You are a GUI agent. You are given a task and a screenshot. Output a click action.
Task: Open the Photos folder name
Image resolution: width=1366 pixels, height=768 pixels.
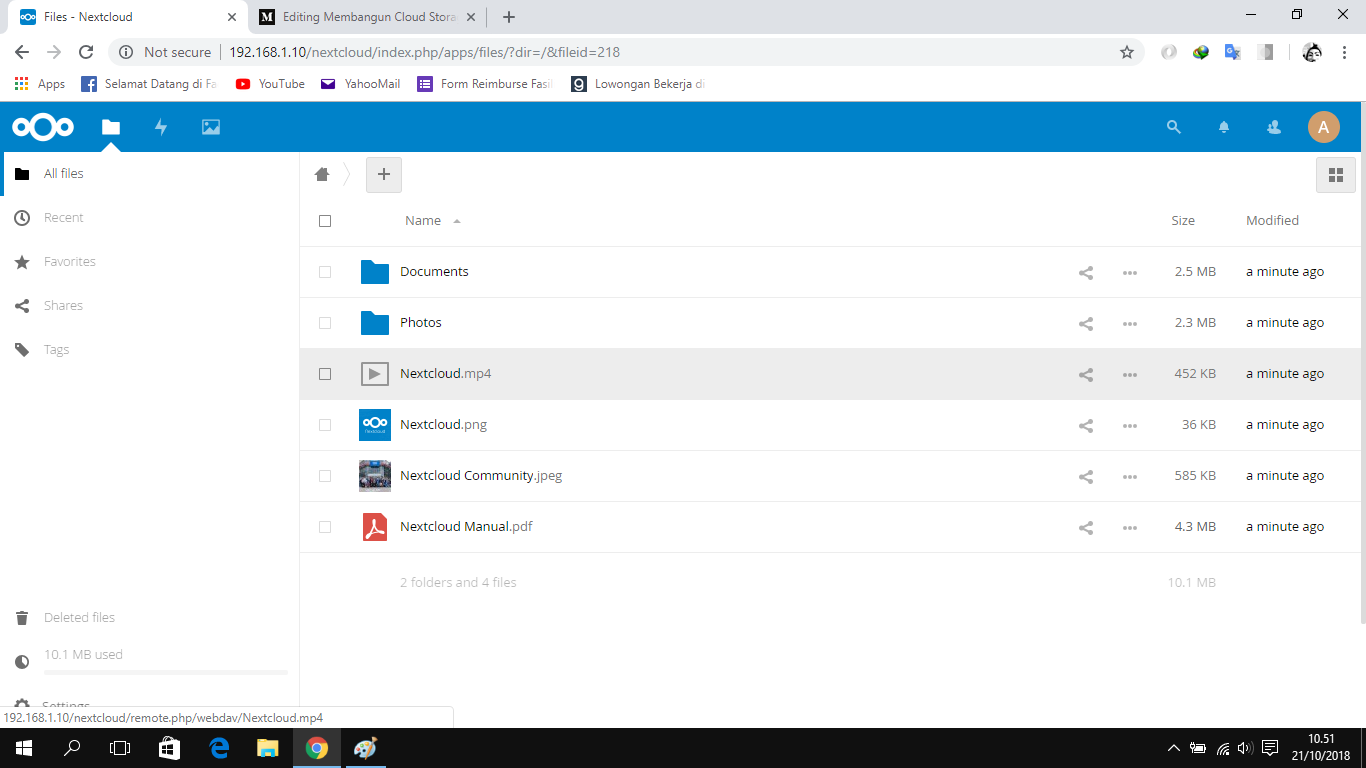click(421, 323)
